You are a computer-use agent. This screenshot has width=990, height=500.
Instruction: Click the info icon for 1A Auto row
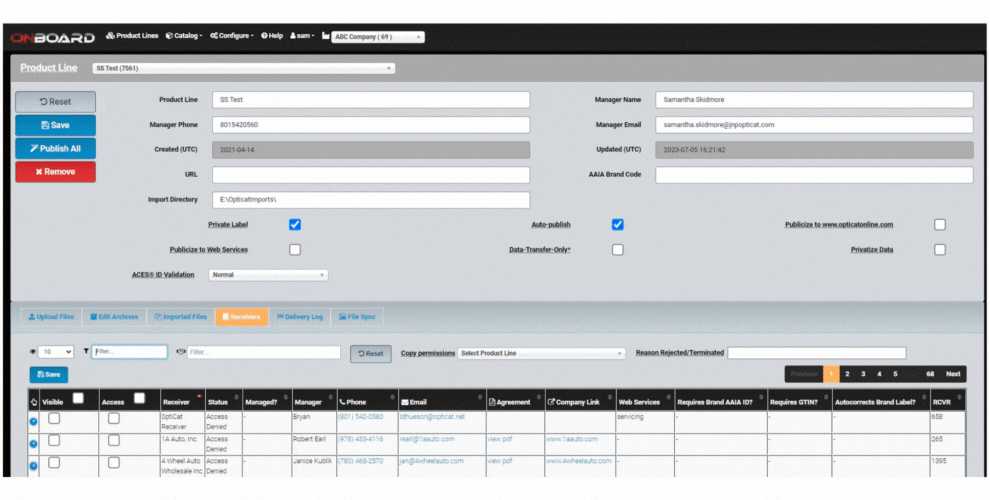tap(32, 440)
